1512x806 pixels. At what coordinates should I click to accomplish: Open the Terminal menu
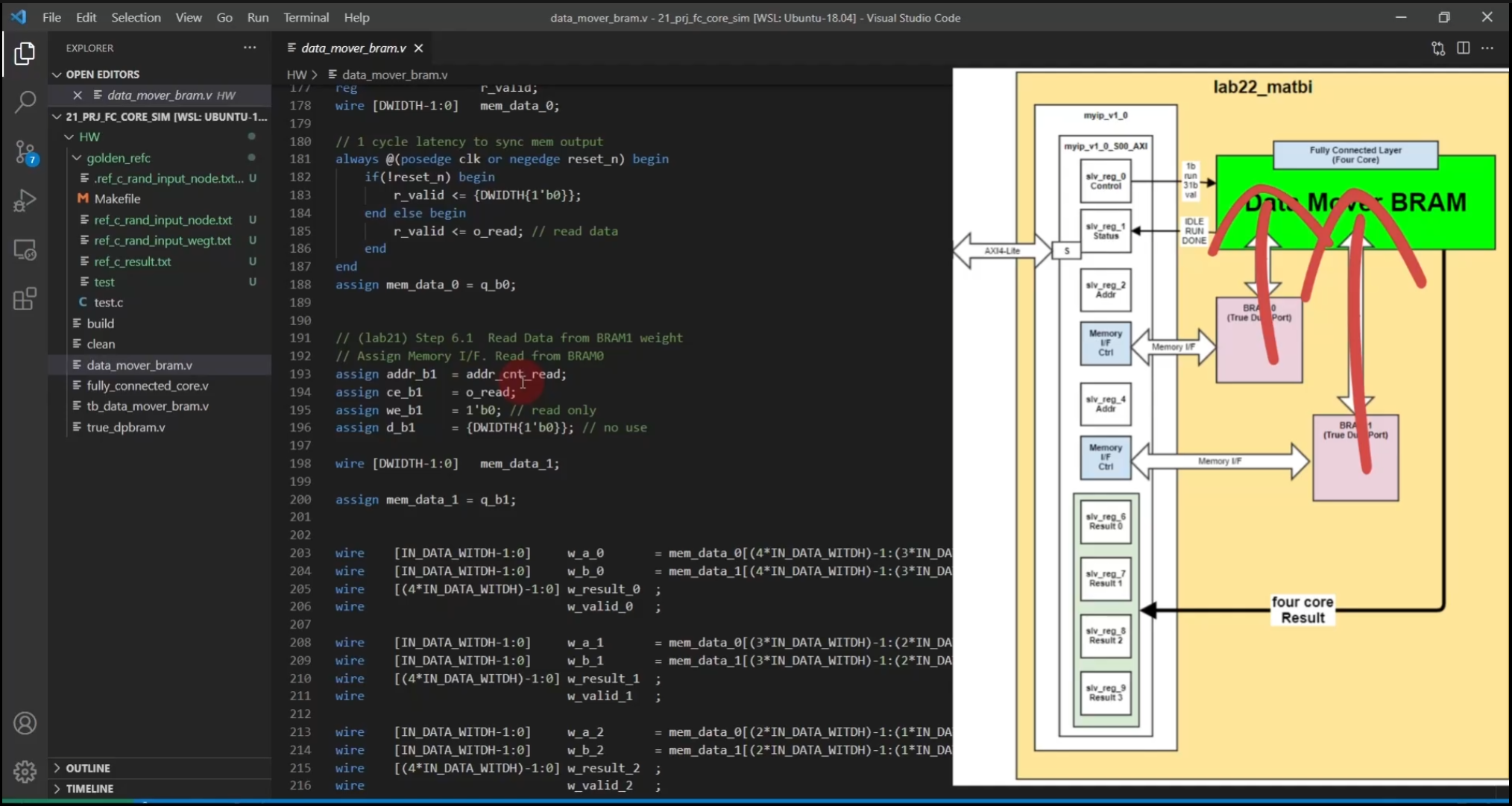[306, 17]
